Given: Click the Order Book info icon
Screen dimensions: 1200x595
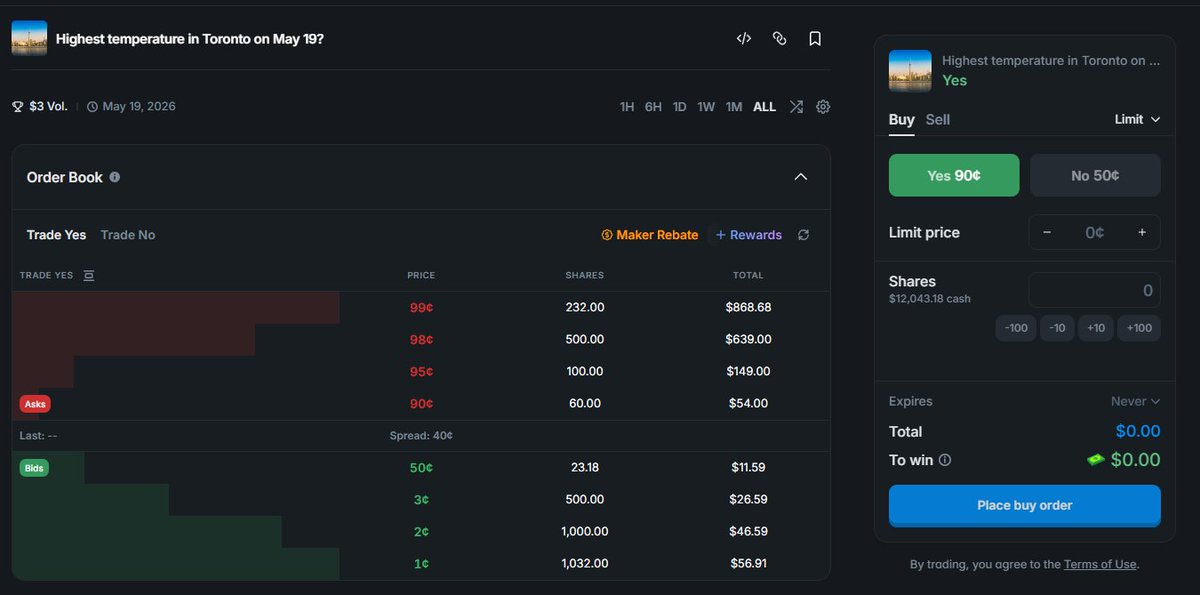Looking at the screenshot, I should (x=115, y=177).
